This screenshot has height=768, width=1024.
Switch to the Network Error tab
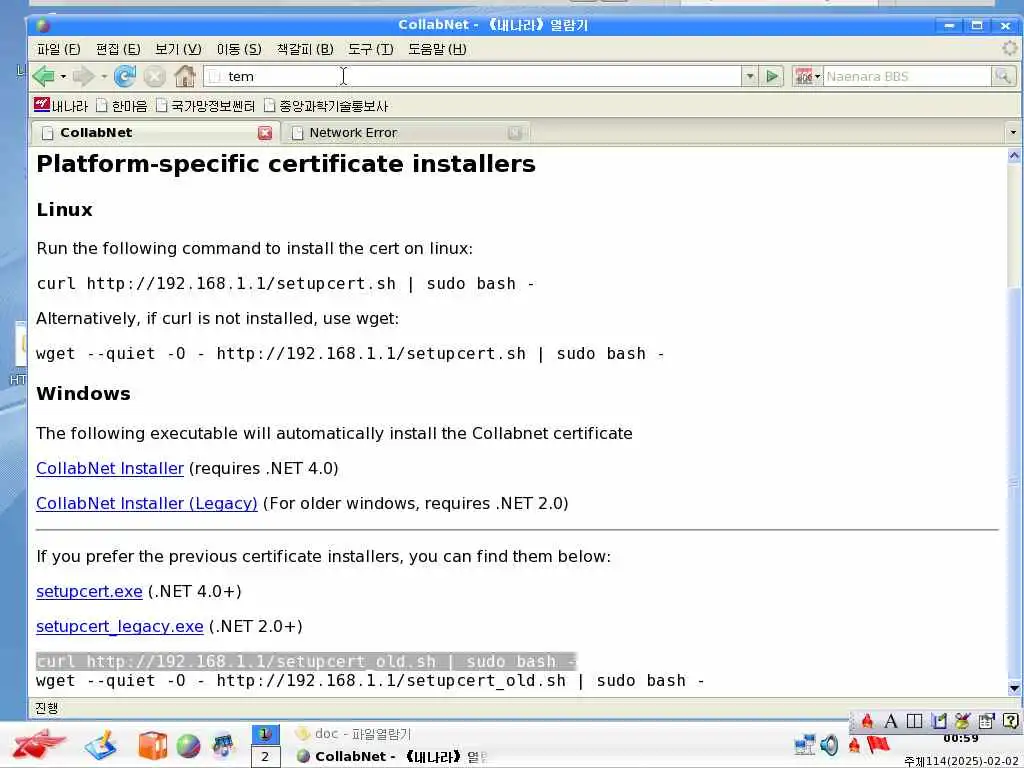pos(406,133)
